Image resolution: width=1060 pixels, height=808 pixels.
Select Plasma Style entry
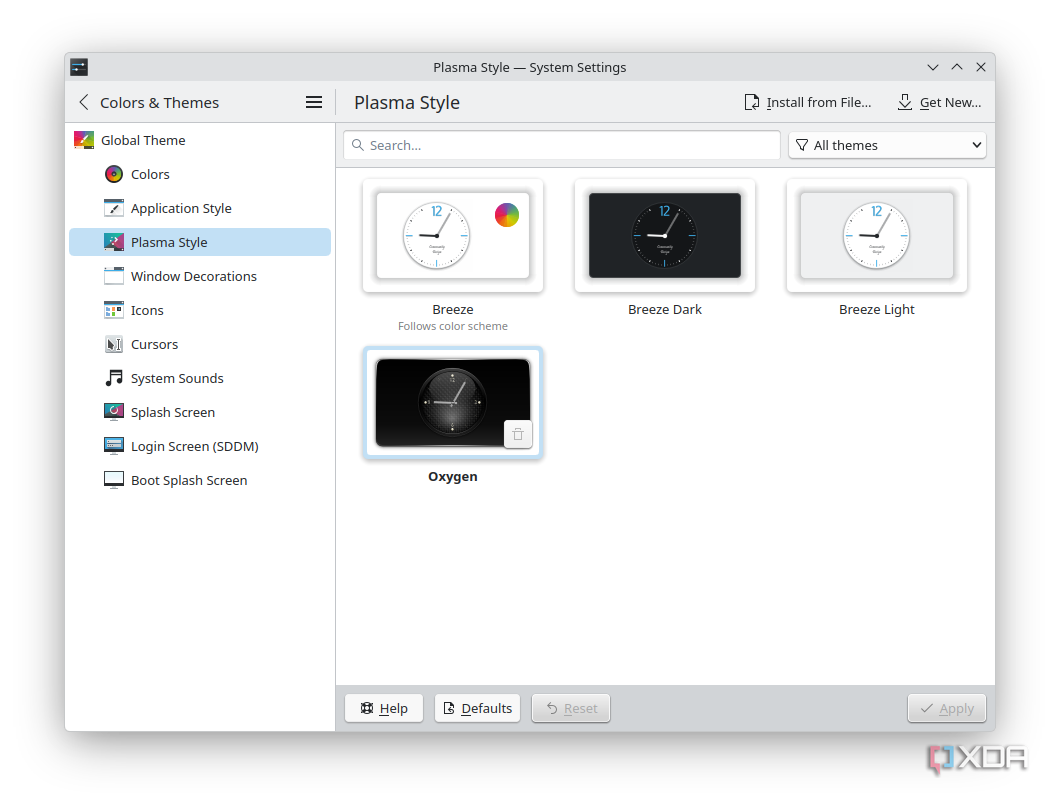(x=200, y=241)
